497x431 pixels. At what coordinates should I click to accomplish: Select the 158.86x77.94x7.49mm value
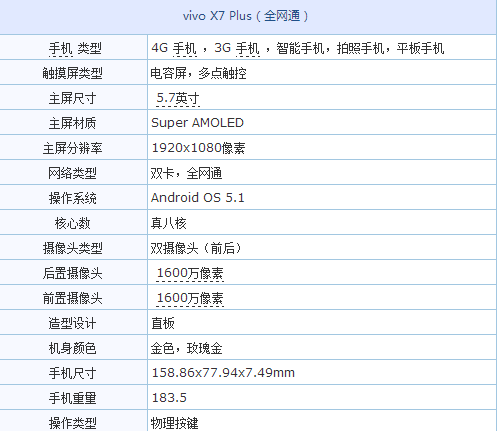tap(223, 373)
